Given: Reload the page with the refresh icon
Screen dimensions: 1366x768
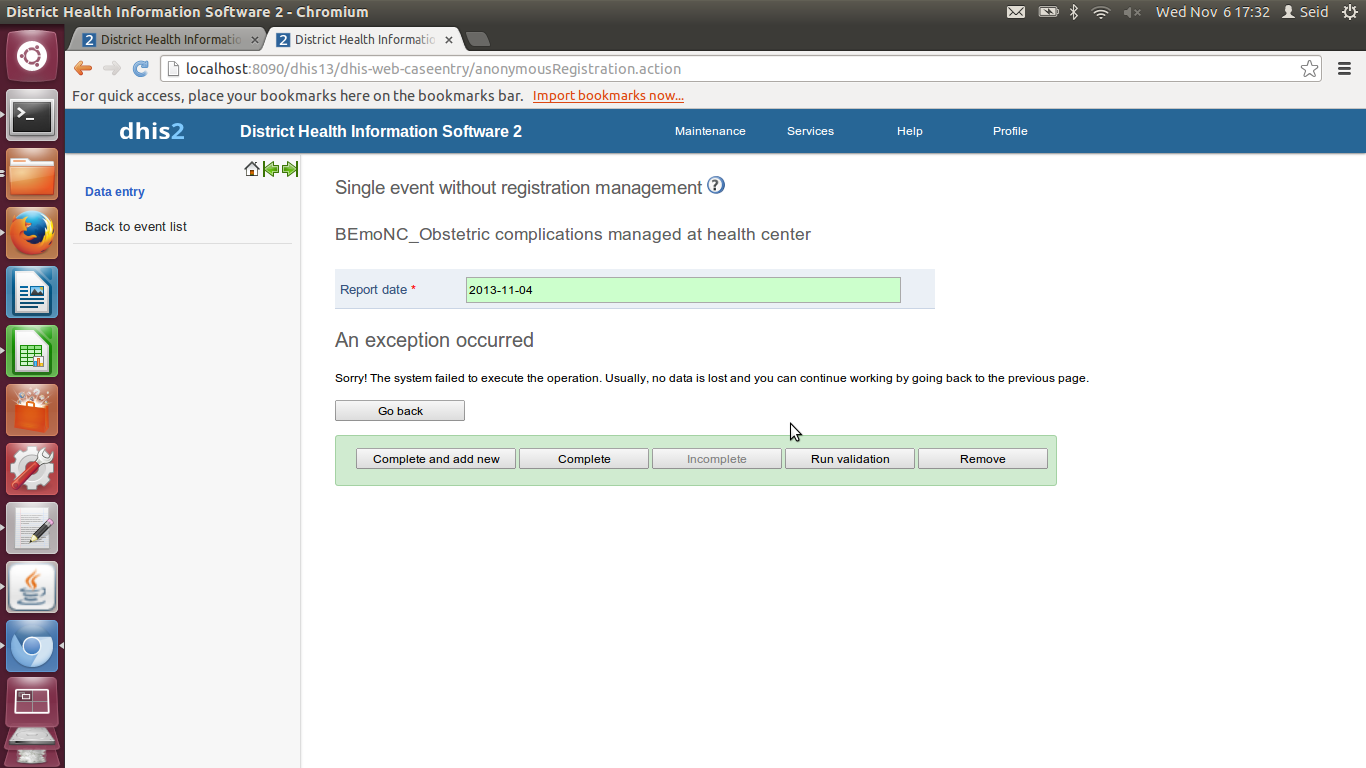Looking at the screenshot, I should point(141,69).
